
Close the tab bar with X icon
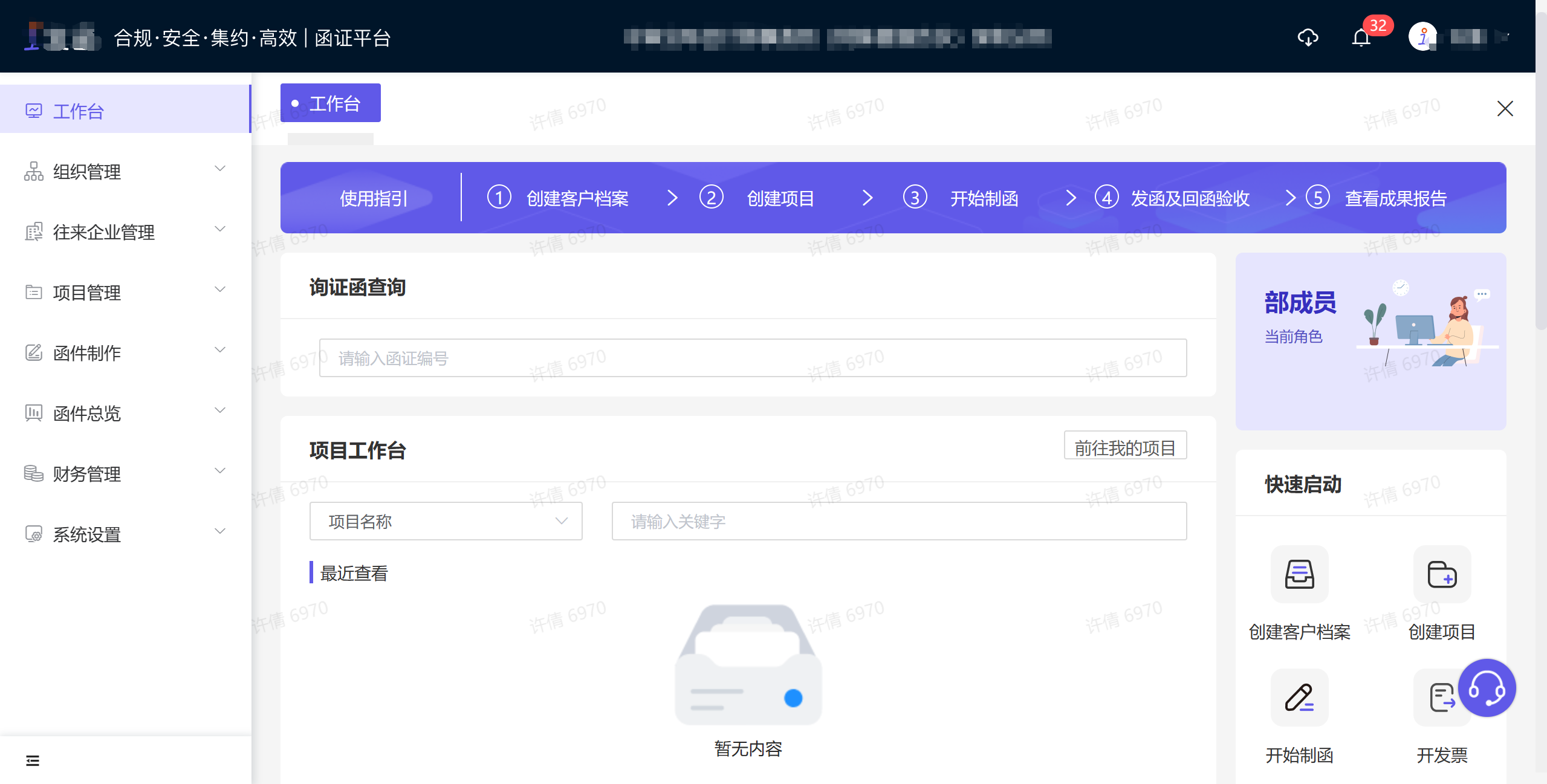pos(1505,109)
